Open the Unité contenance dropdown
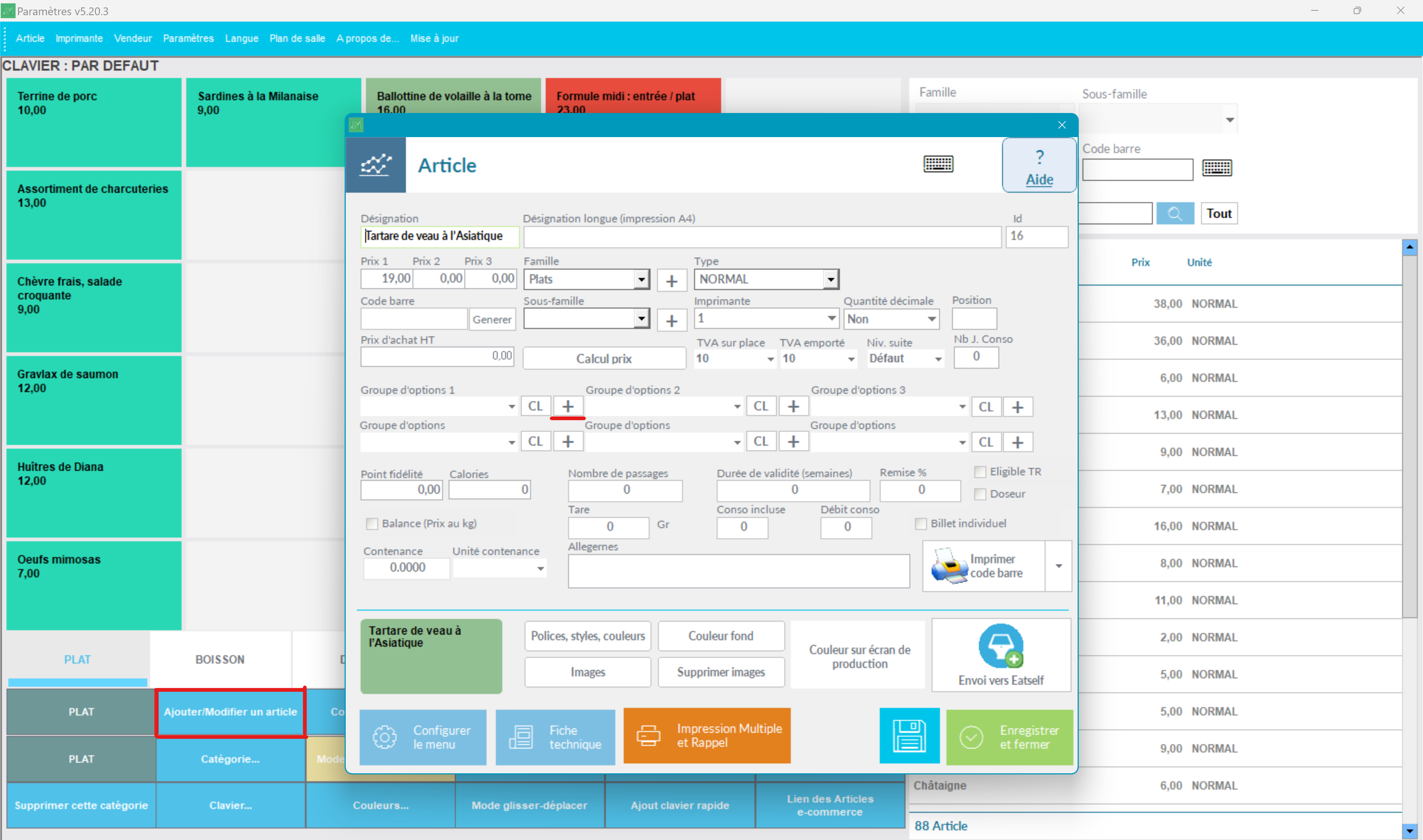The height and width of the screenshot is (840, 1423). [499, 568]
